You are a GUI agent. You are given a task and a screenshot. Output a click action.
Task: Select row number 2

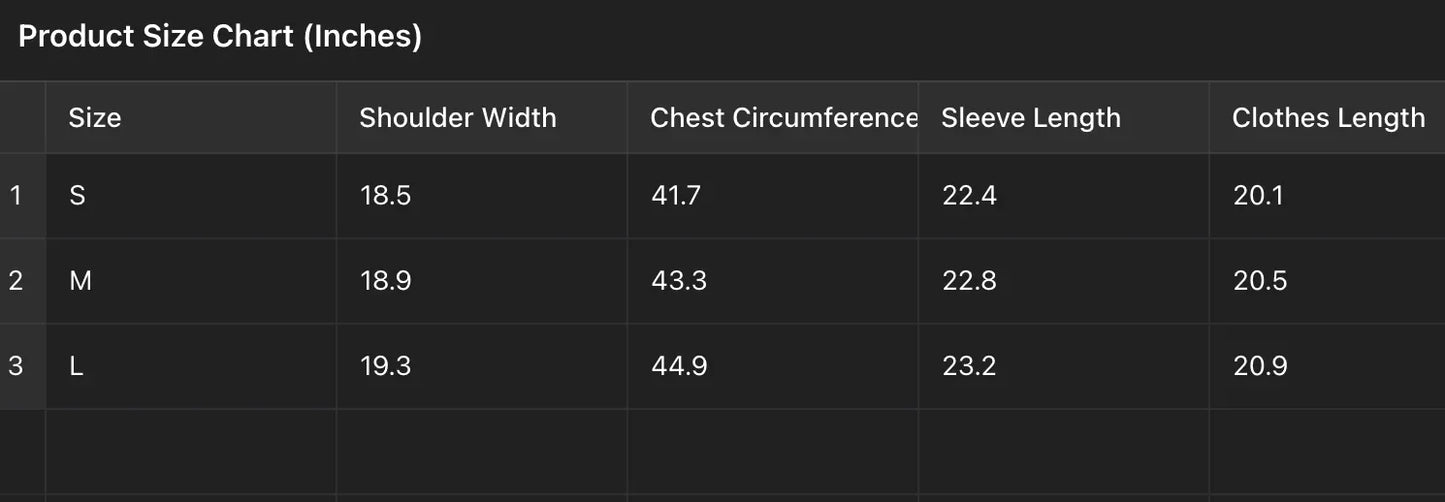16,280
